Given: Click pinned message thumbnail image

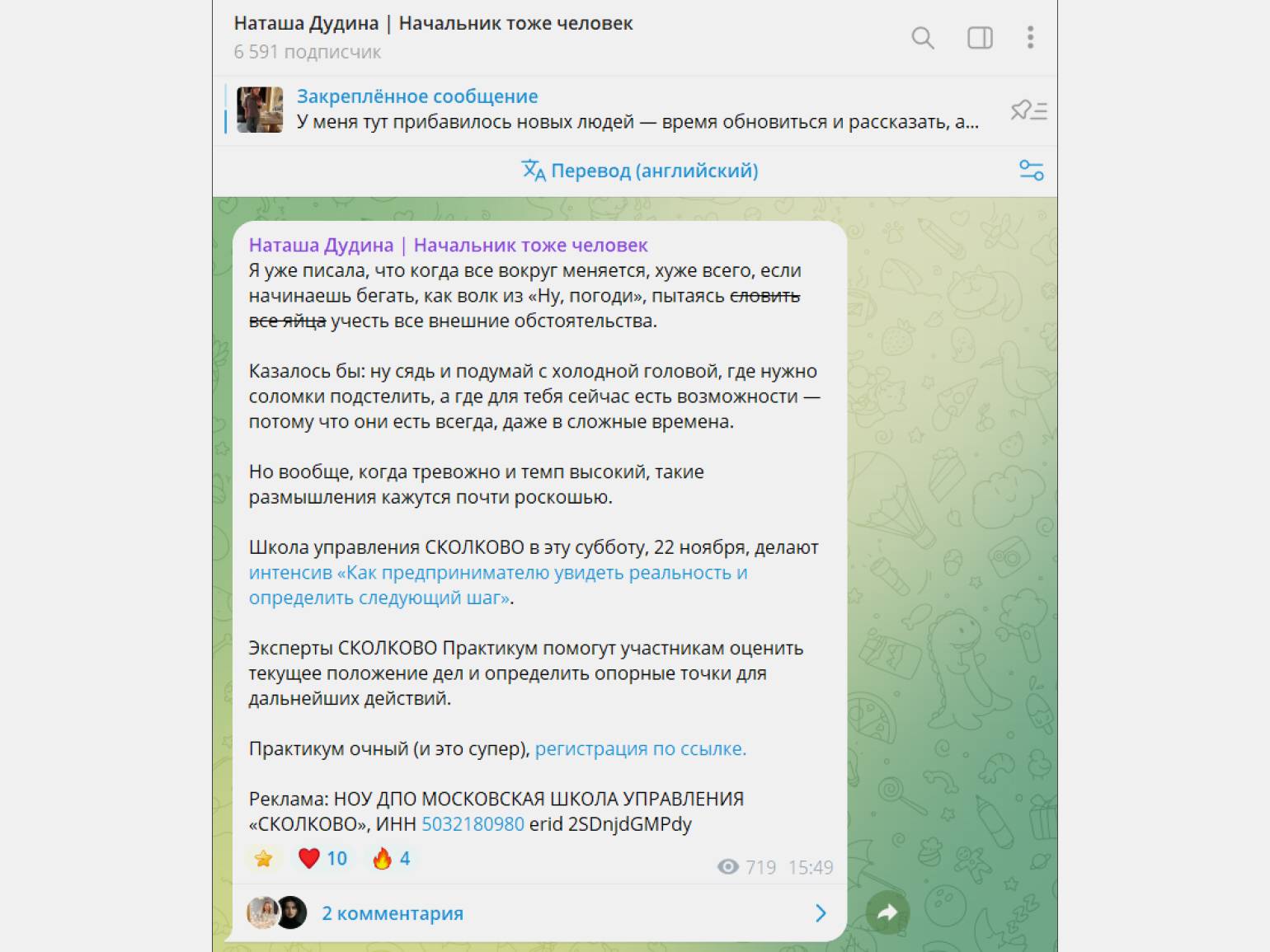Looking at the screenshot, I should coord(260,110).
